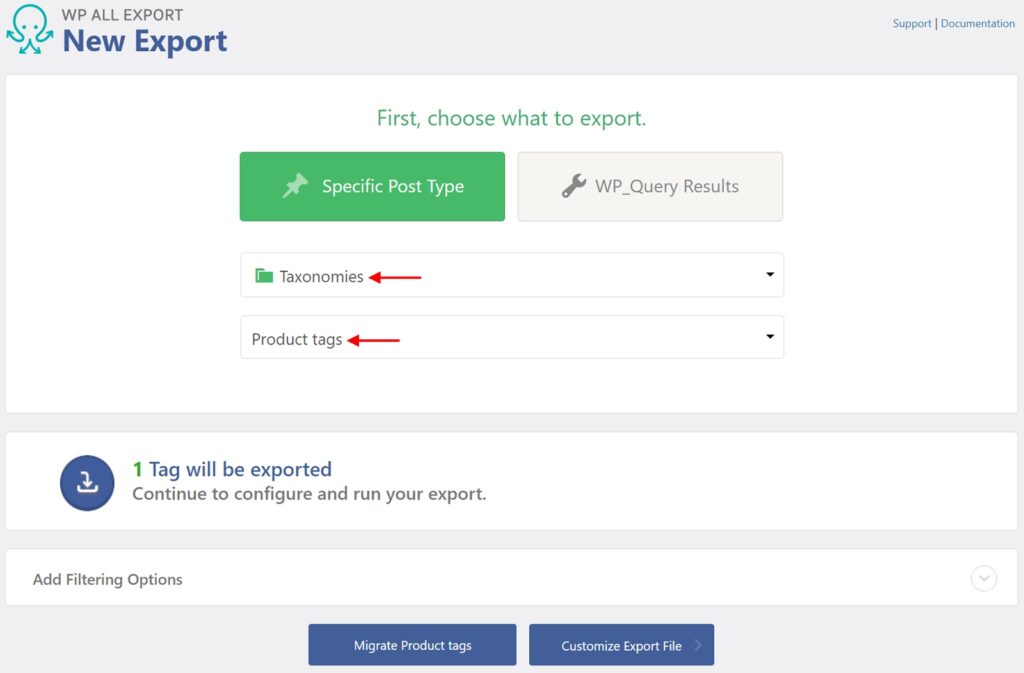
Task: Switch to WP_Query Results mode
Action: click(649, 186)
